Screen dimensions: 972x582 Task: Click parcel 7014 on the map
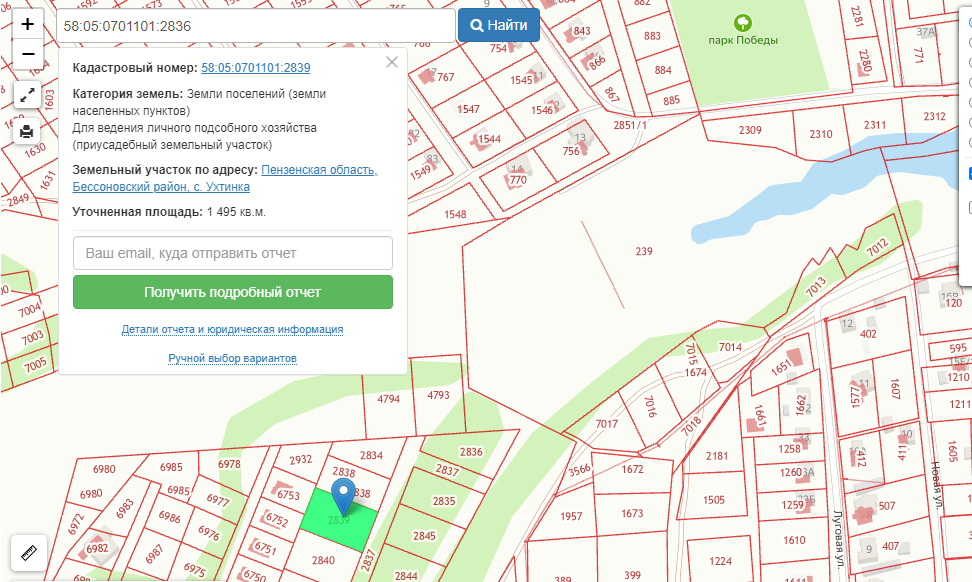(x=730, y=347)
